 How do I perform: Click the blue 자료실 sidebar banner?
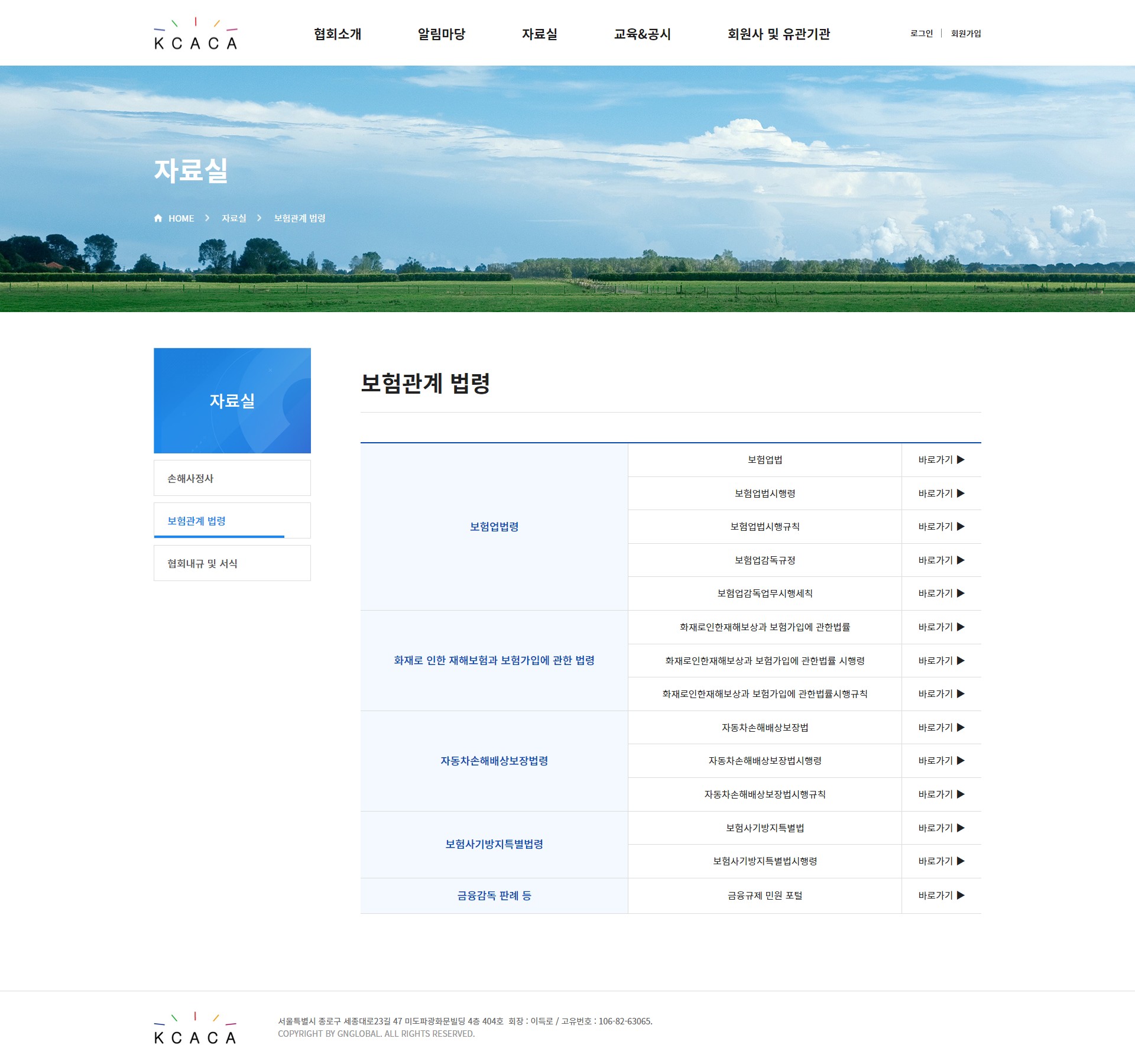[232, 401]
